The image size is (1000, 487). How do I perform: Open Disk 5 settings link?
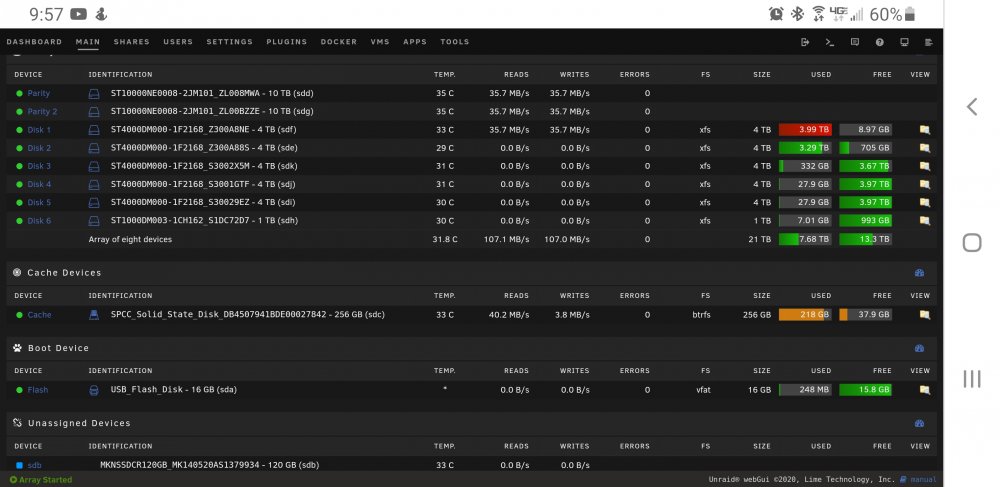point(39,203)
